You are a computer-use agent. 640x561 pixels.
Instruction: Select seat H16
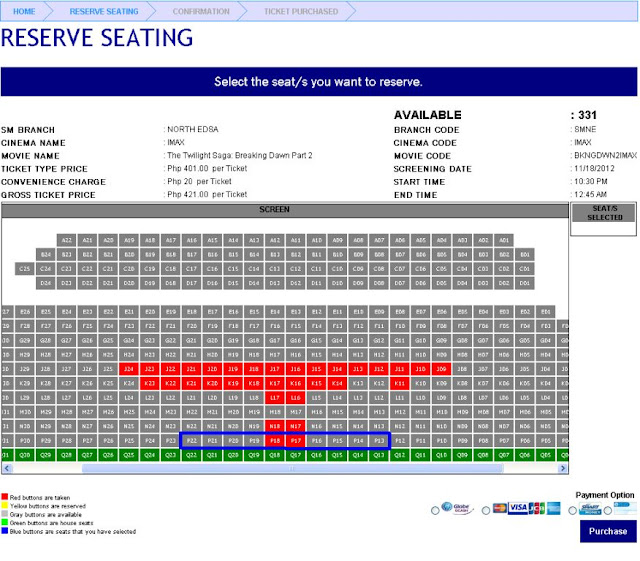pyautogui.click(x=296, y=354)
